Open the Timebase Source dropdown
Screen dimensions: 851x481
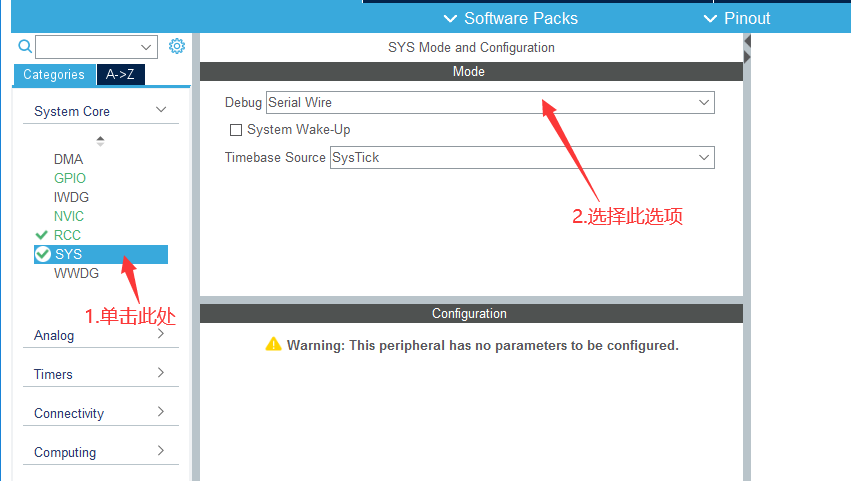[522, 157]
